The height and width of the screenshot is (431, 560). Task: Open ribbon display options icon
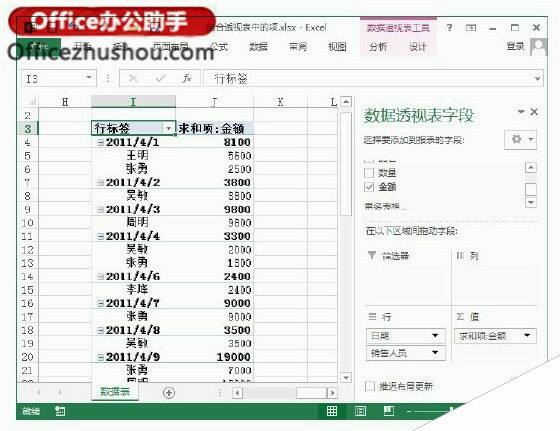coord(471,27)
